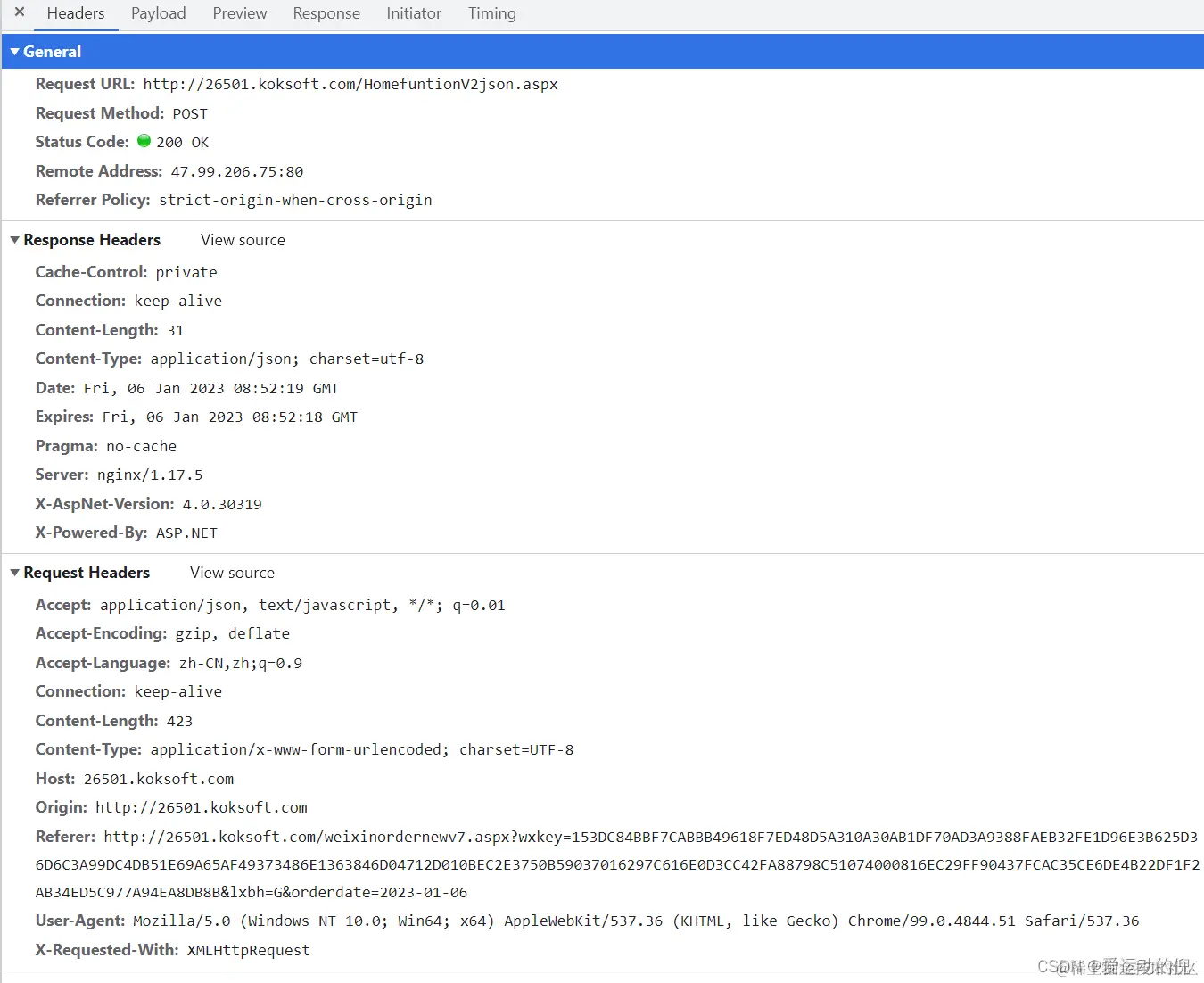
Task: Click the Response Headers section title
Action: 92,240
